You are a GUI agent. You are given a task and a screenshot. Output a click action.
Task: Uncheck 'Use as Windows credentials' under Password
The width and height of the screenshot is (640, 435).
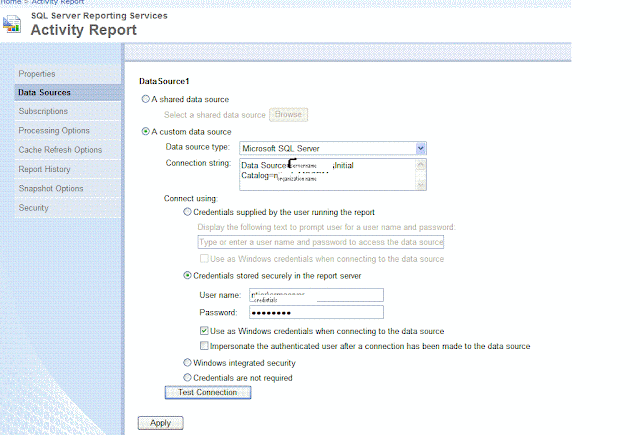click(x=204, y=331)
